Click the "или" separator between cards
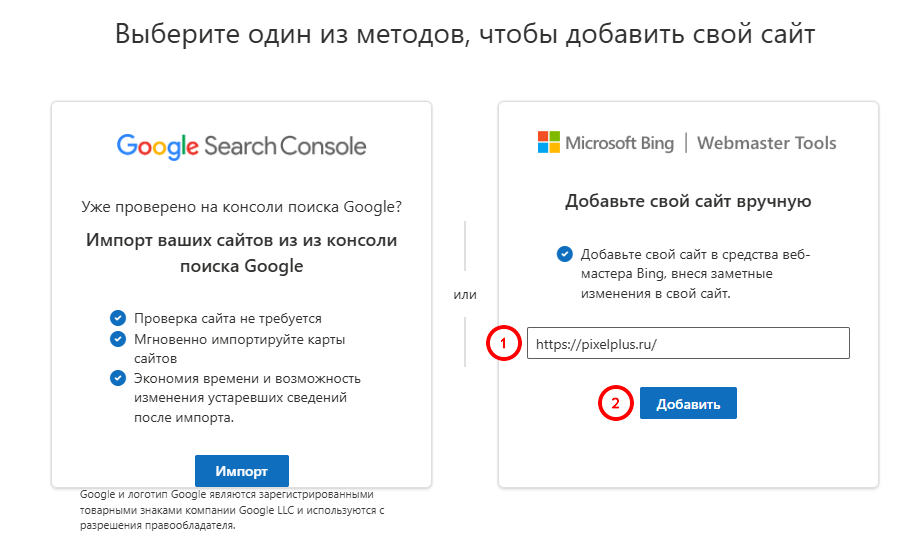This screenshot has height=543, width=923. 465,294
